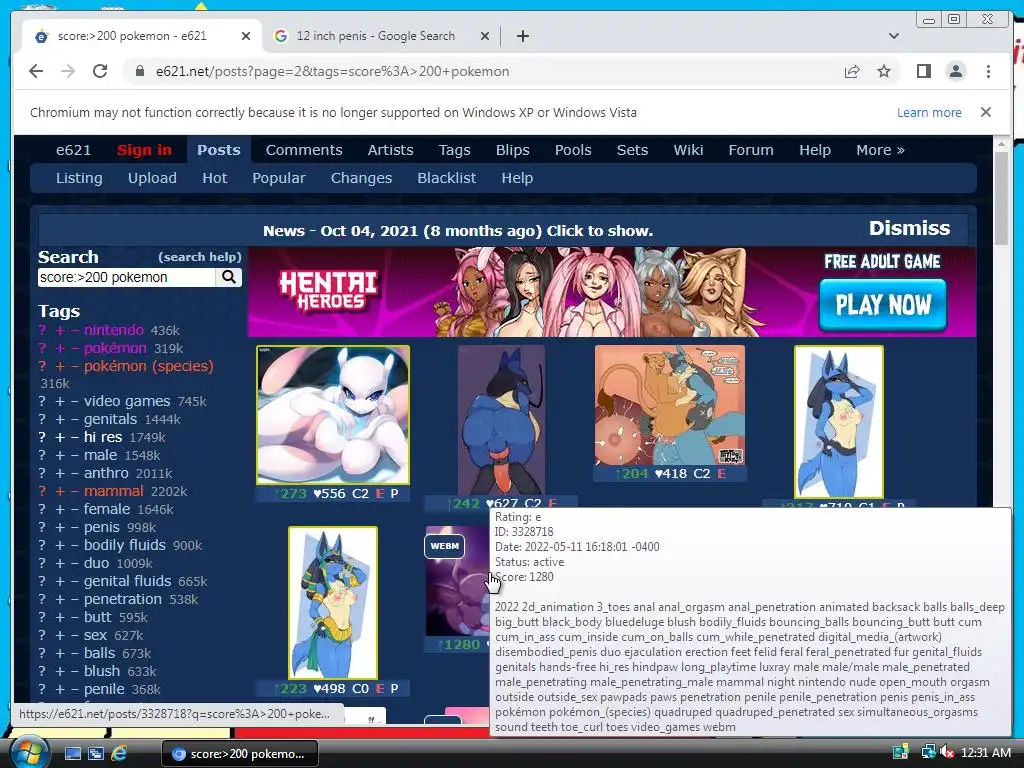The height and width of the screenshot is (768, 1024).
Task: Launch Internet Explorer from quick launch
Action: 119,754
